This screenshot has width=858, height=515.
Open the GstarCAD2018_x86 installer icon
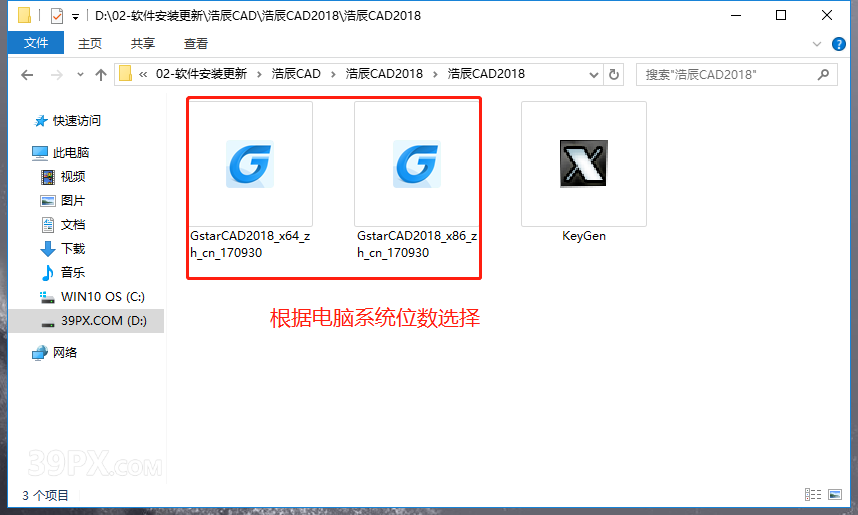[x=417, y=164]
